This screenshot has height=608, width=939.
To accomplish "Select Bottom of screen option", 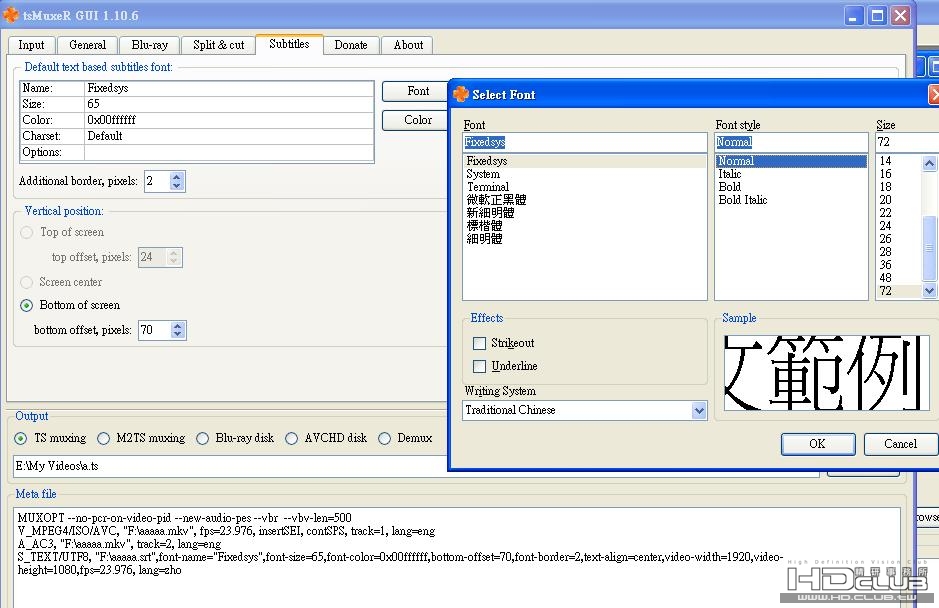I will coord(70,305).
